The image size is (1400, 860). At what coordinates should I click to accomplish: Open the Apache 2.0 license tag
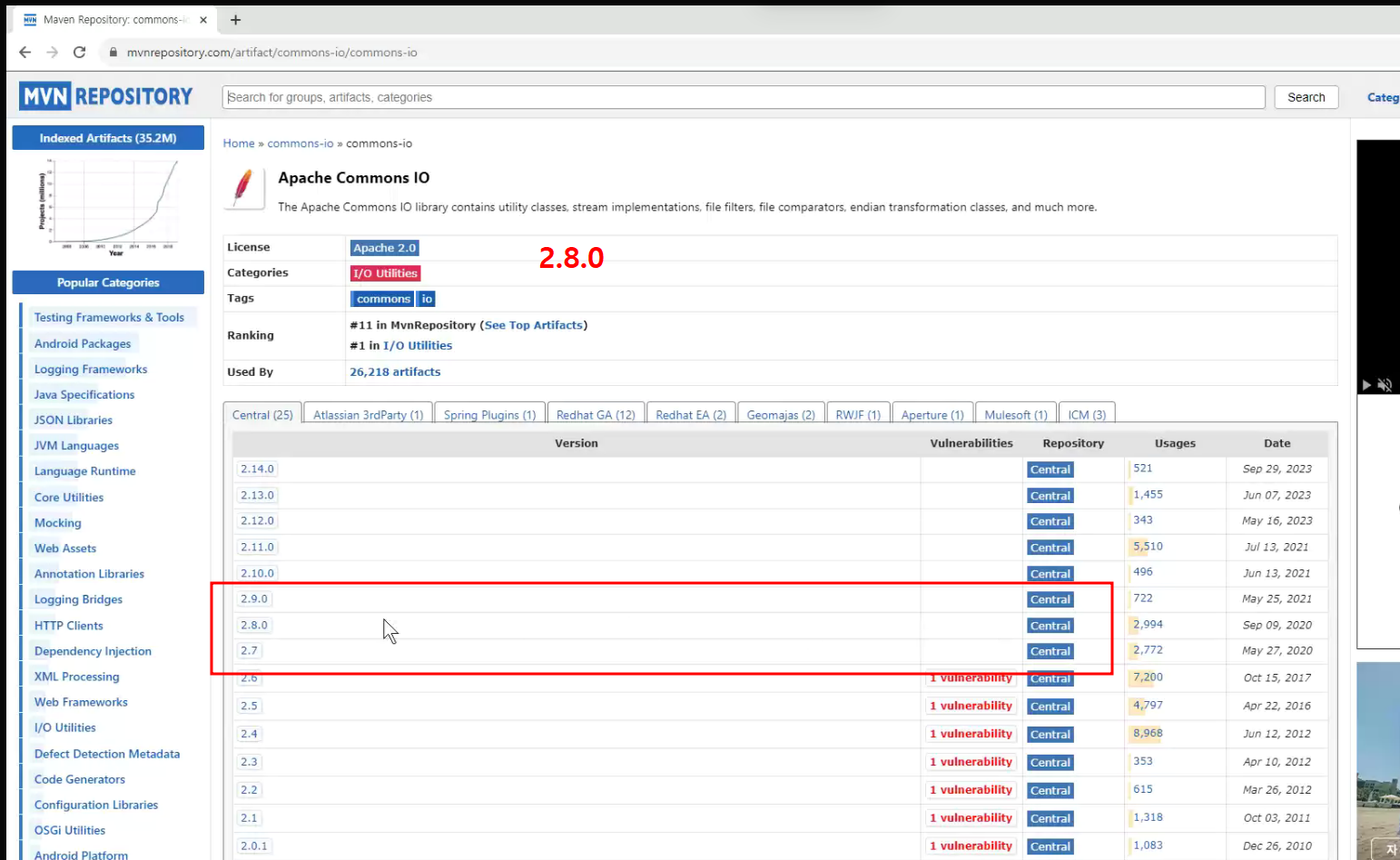(x=384, y=248)
